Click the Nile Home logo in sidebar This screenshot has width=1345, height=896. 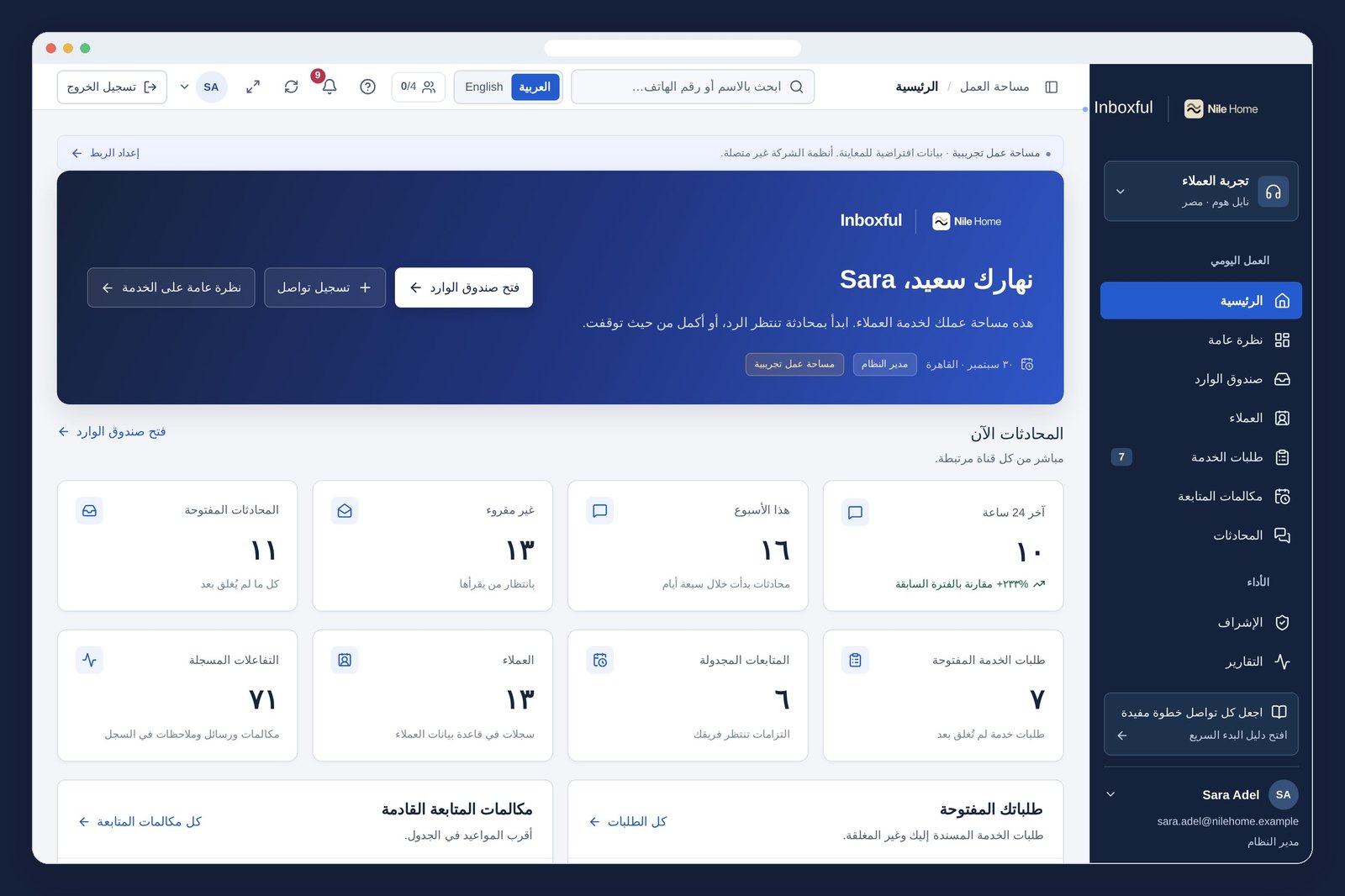click(x=1221, y=108)
